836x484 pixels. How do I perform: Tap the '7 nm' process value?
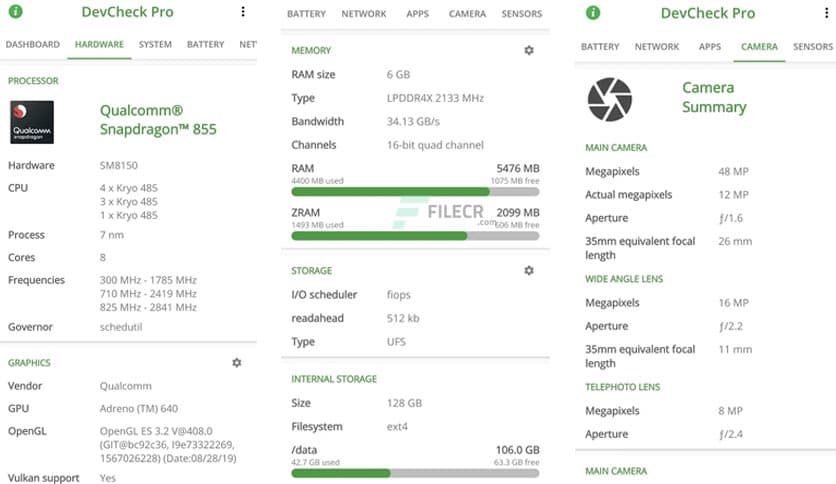click(x=111, y=235)
